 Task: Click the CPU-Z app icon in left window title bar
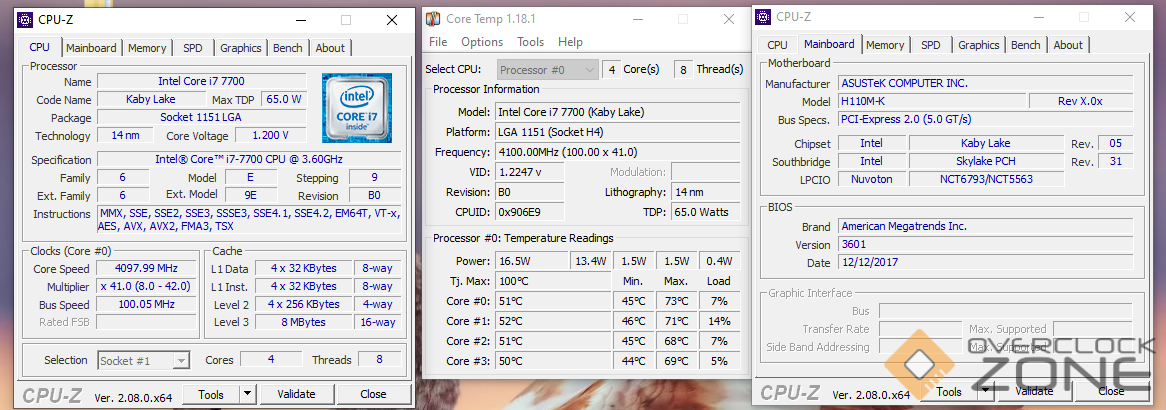click(x=25, y=20)
